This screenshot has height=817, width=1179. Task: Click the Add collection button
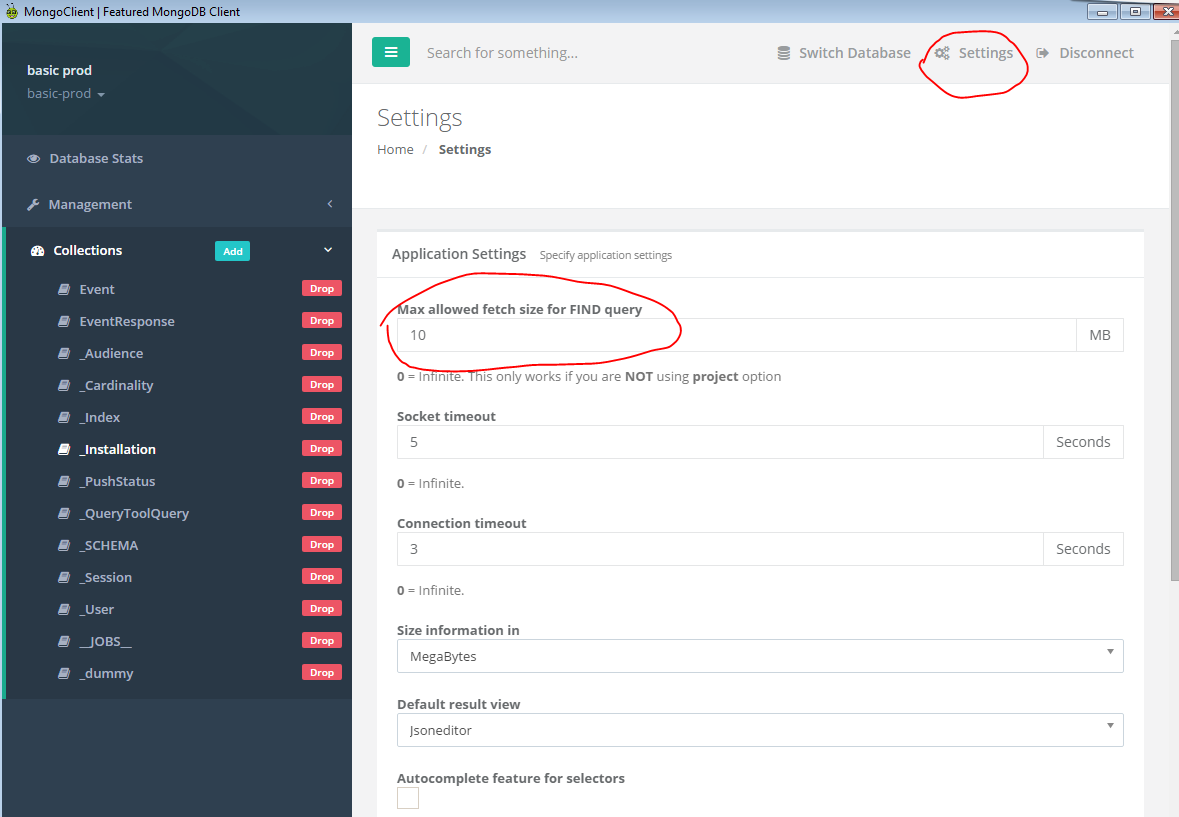[x=232, y=251]
